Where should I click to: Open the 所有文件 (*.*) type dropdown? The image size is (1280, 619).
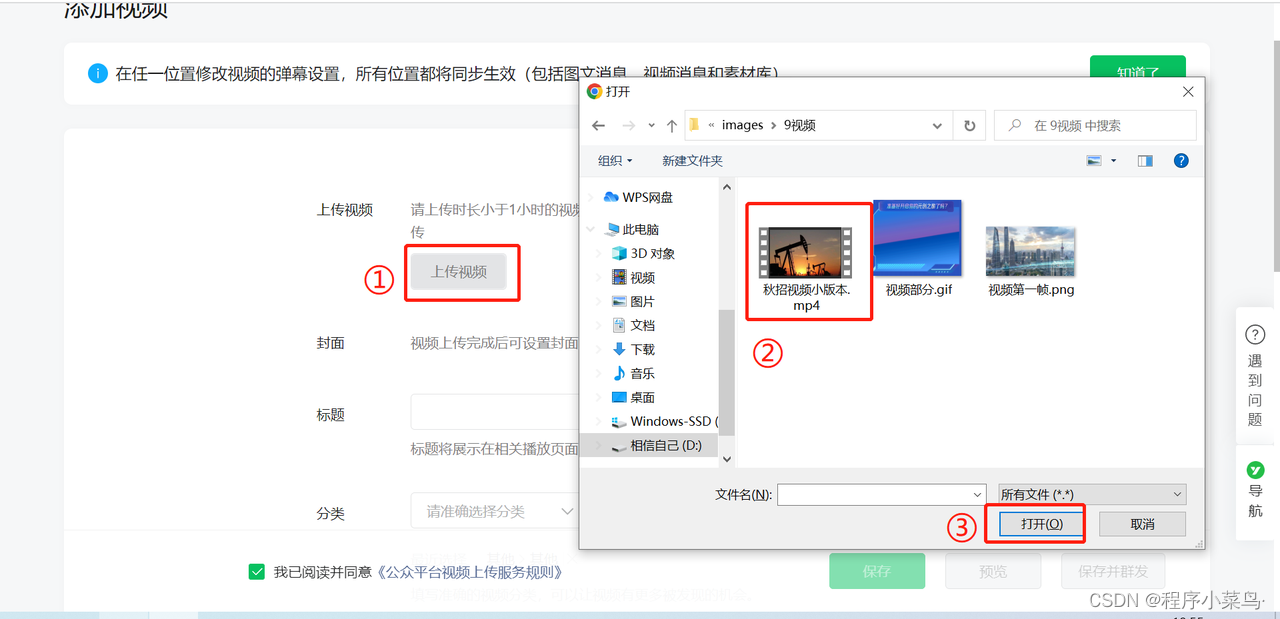[1092, 494]
